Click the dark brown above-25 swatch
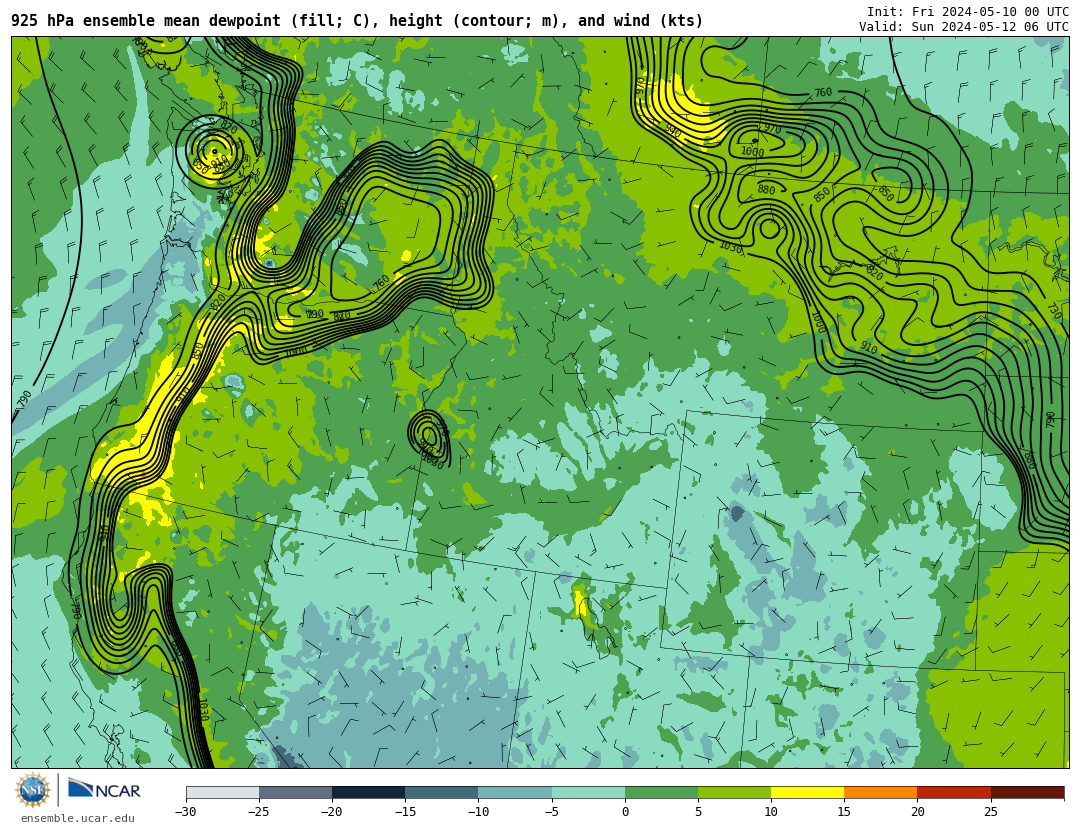Viewport: 1080px width, 831px height. [x=1027, y=792]
